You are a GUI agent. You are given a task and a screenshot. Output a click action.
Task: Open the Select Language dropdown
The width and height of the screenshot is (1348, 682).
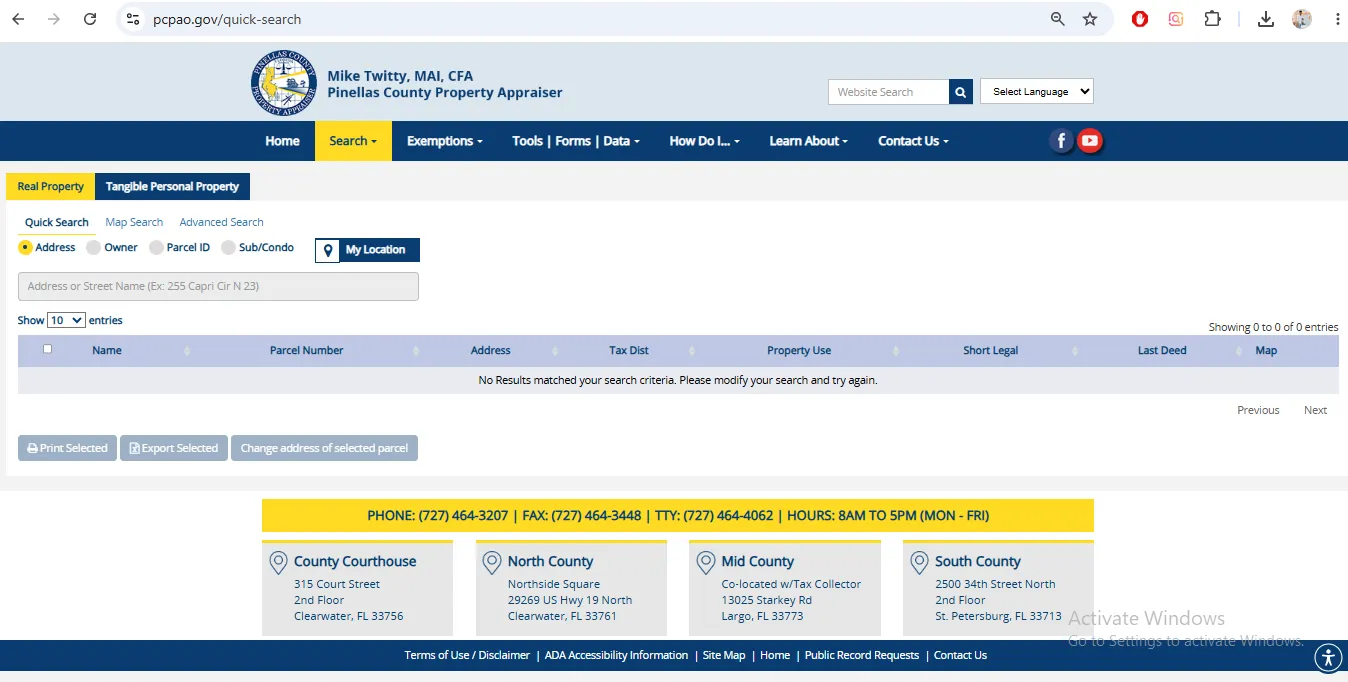coord(1036,91)
